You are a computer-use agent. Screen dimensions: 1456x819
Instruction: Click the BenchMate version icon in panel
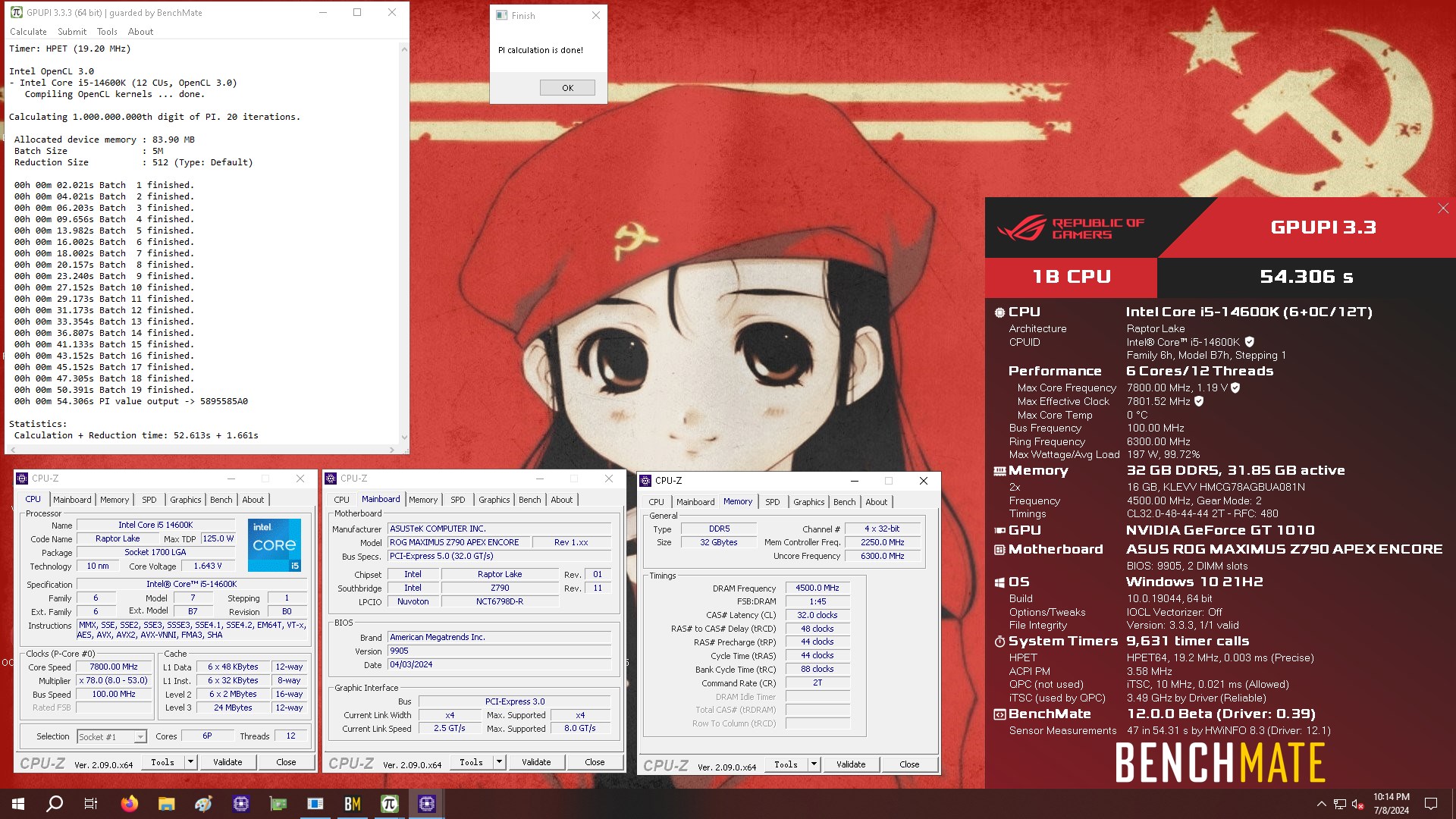click(x=999, y=714)
